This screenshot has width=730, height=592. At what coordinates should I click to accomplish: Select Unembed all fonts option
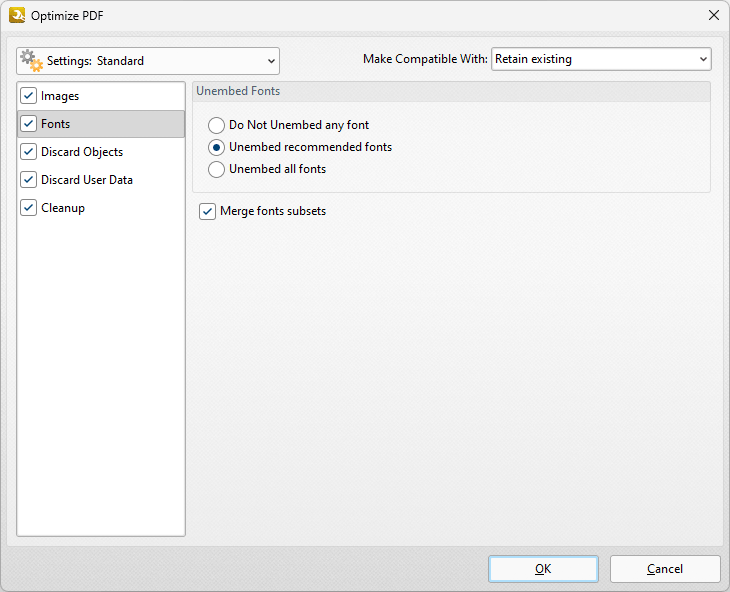(216, 169)
